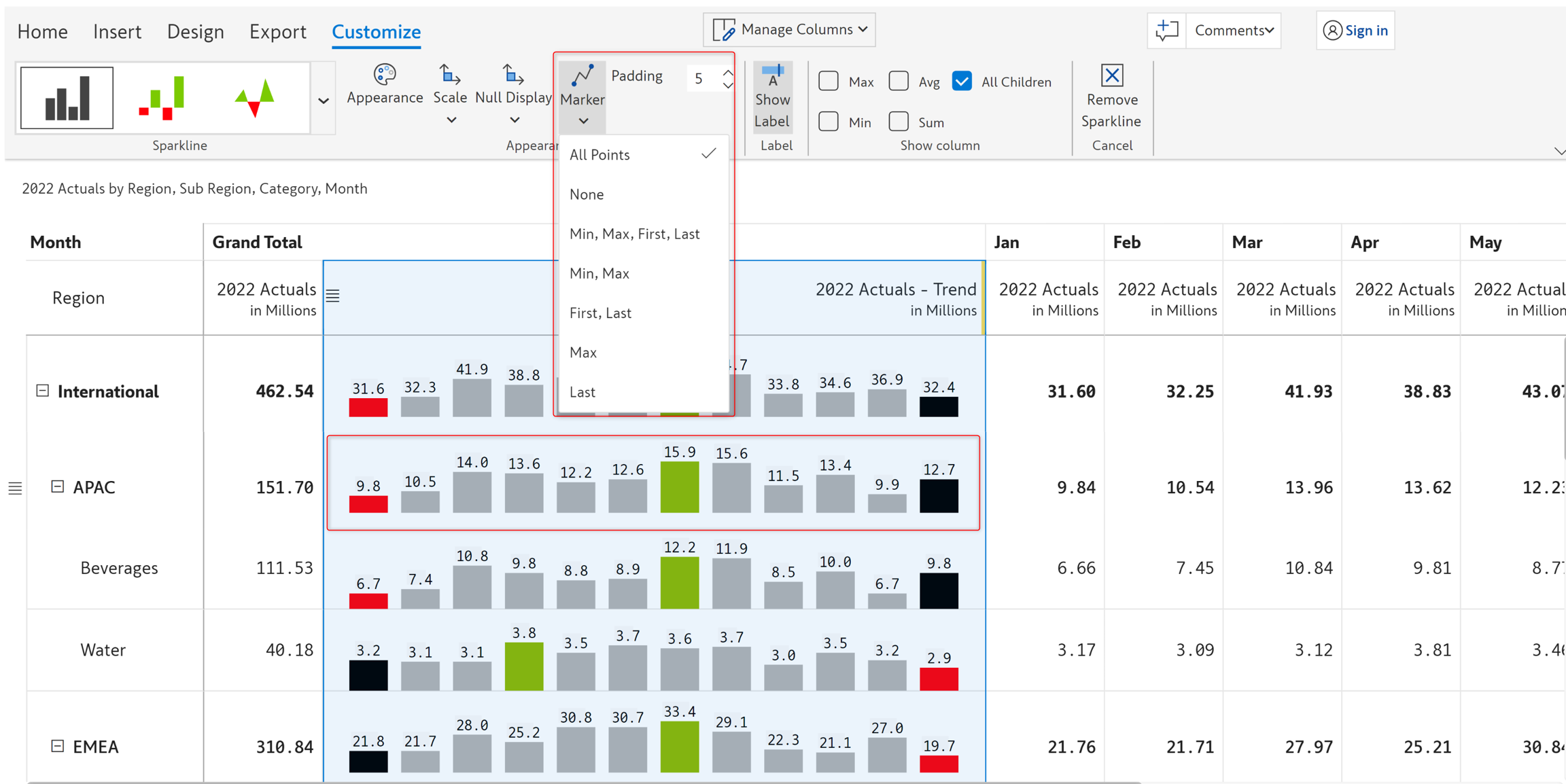Click the add comment icon
This screenshot has width=1566, height=784.
(x=1166, y=31)
